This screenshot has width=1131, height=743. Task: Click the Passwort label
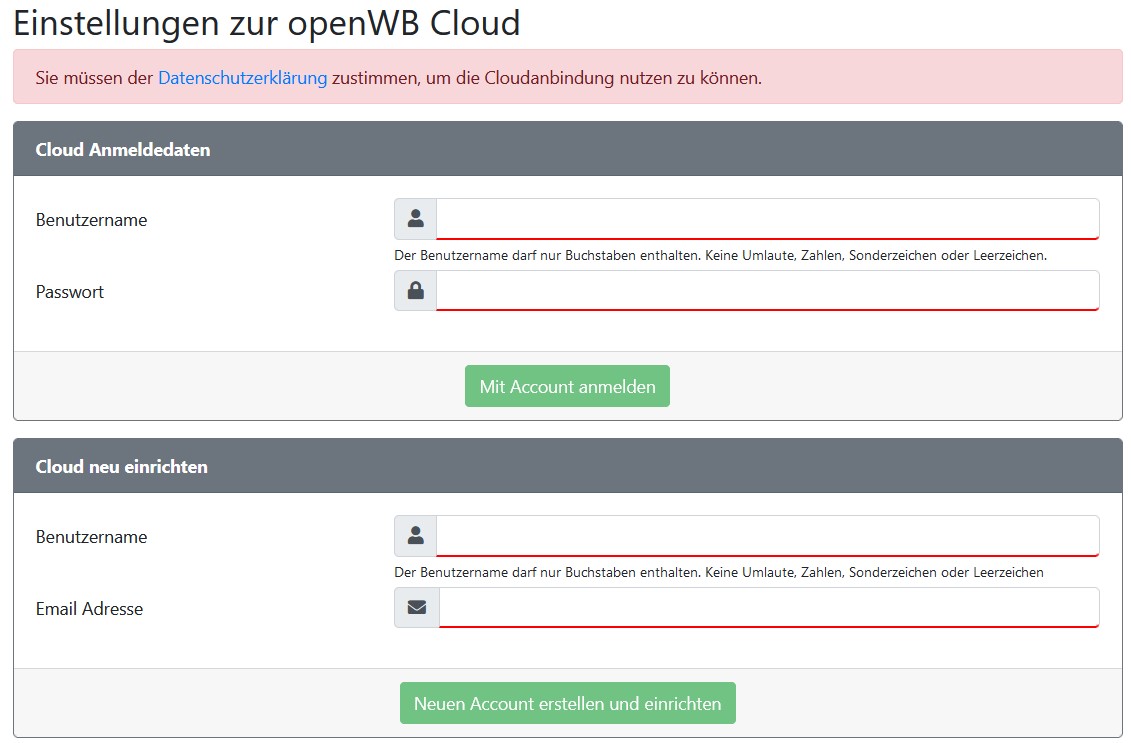[x=70, y=292]
